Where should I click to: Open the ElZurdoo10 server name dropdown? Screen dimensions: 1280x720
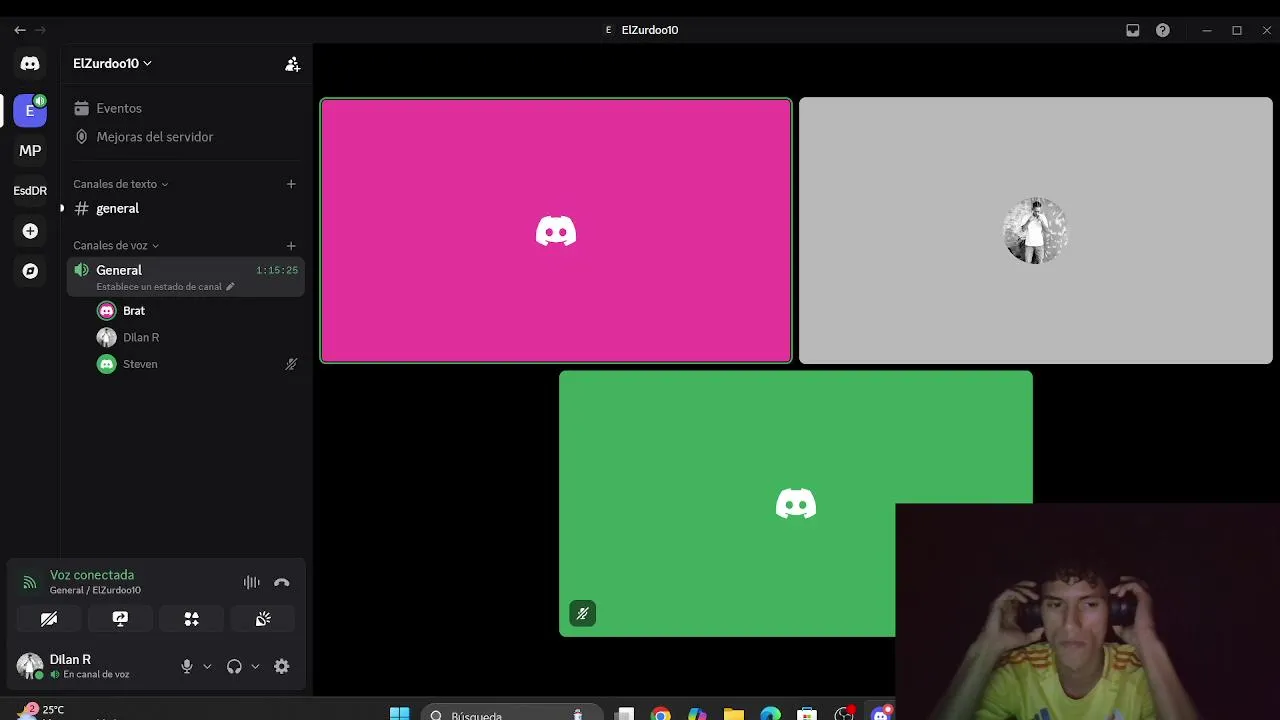[x=112, y=63]
